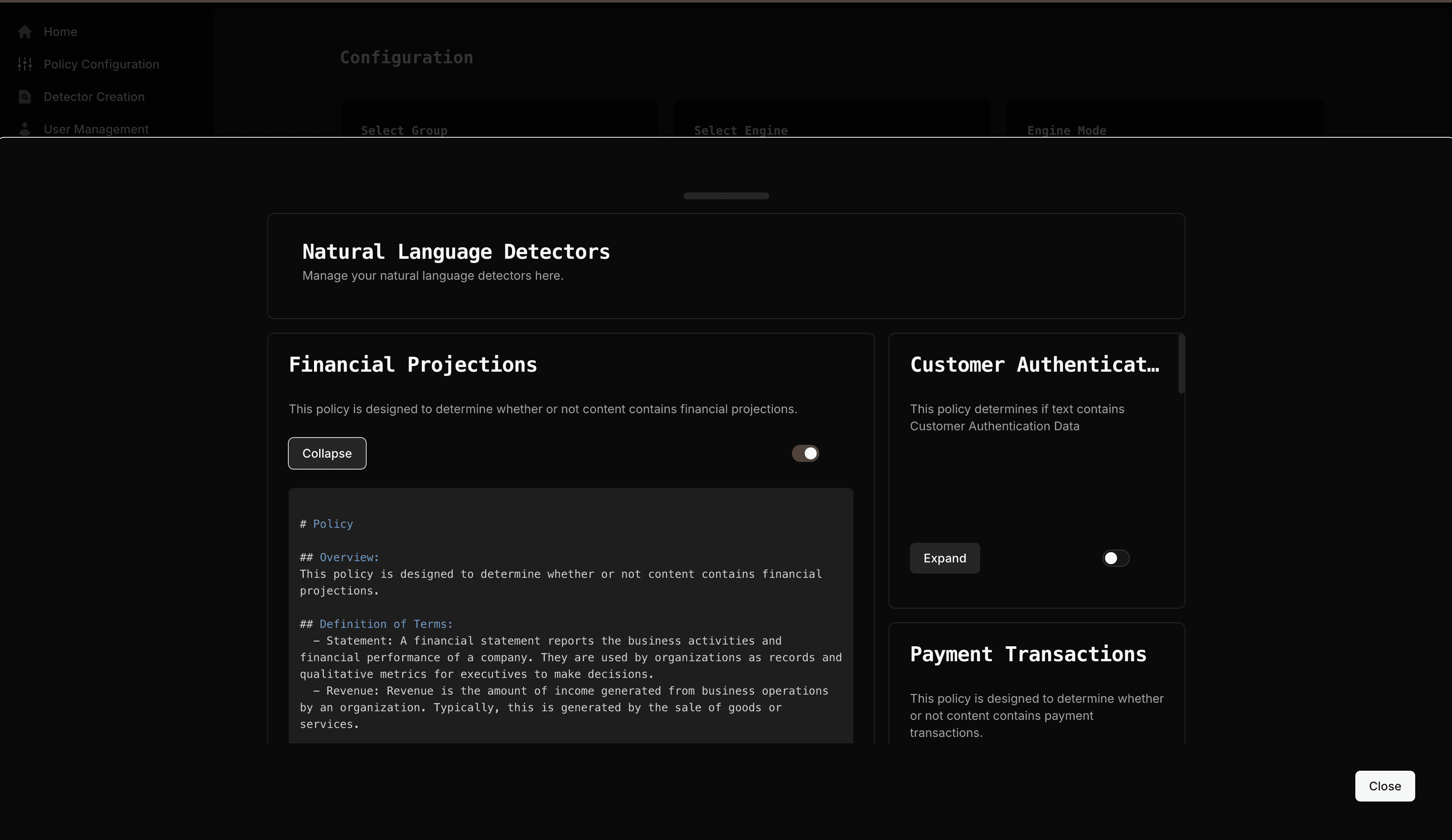The image size is (1452, 840).
Task: Click the Policy Configuration sliders icon
Action: 25,65
